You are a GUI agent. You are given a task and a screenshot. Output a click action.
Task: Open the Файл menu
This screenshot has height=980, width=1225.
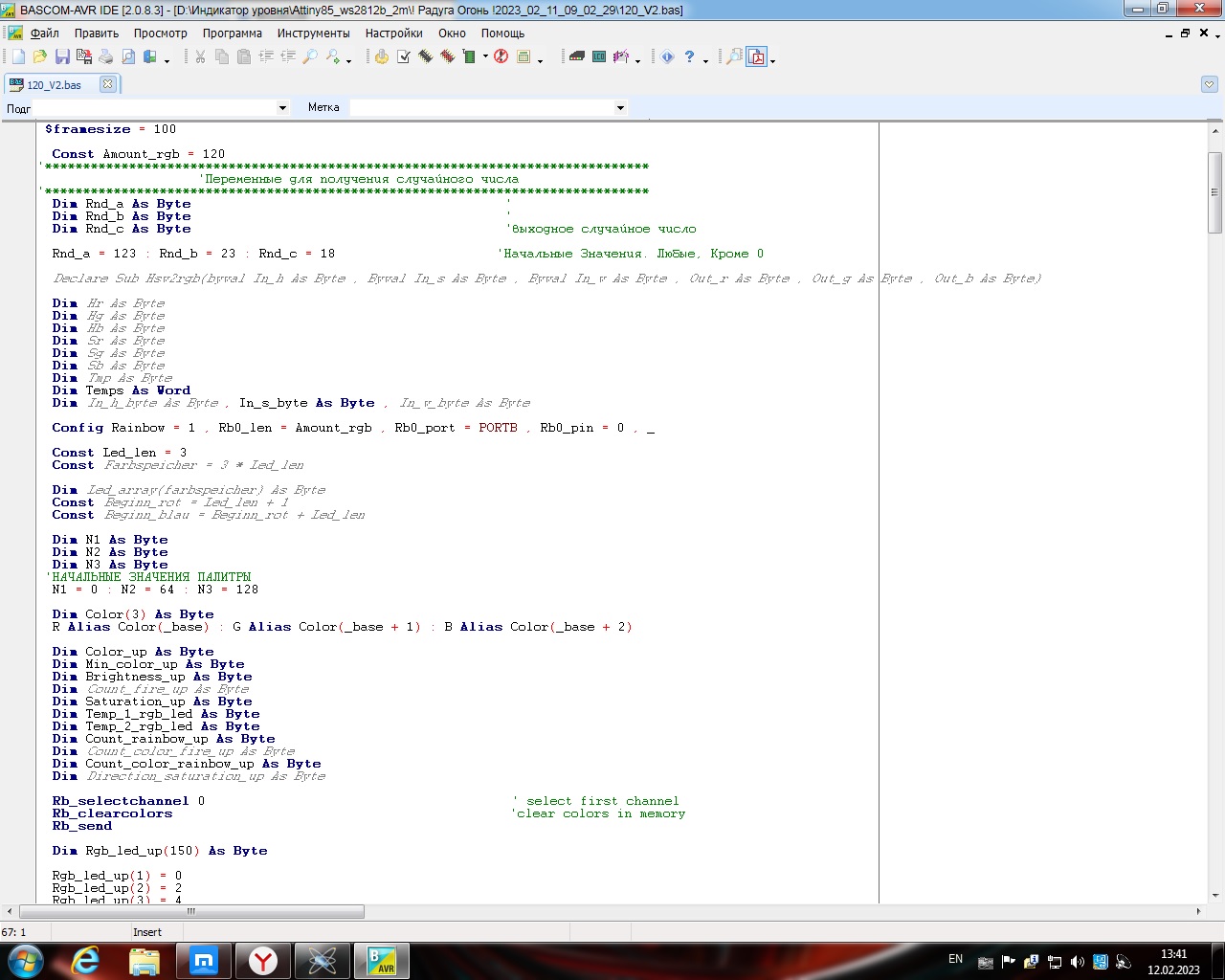(x=45, y=33)
